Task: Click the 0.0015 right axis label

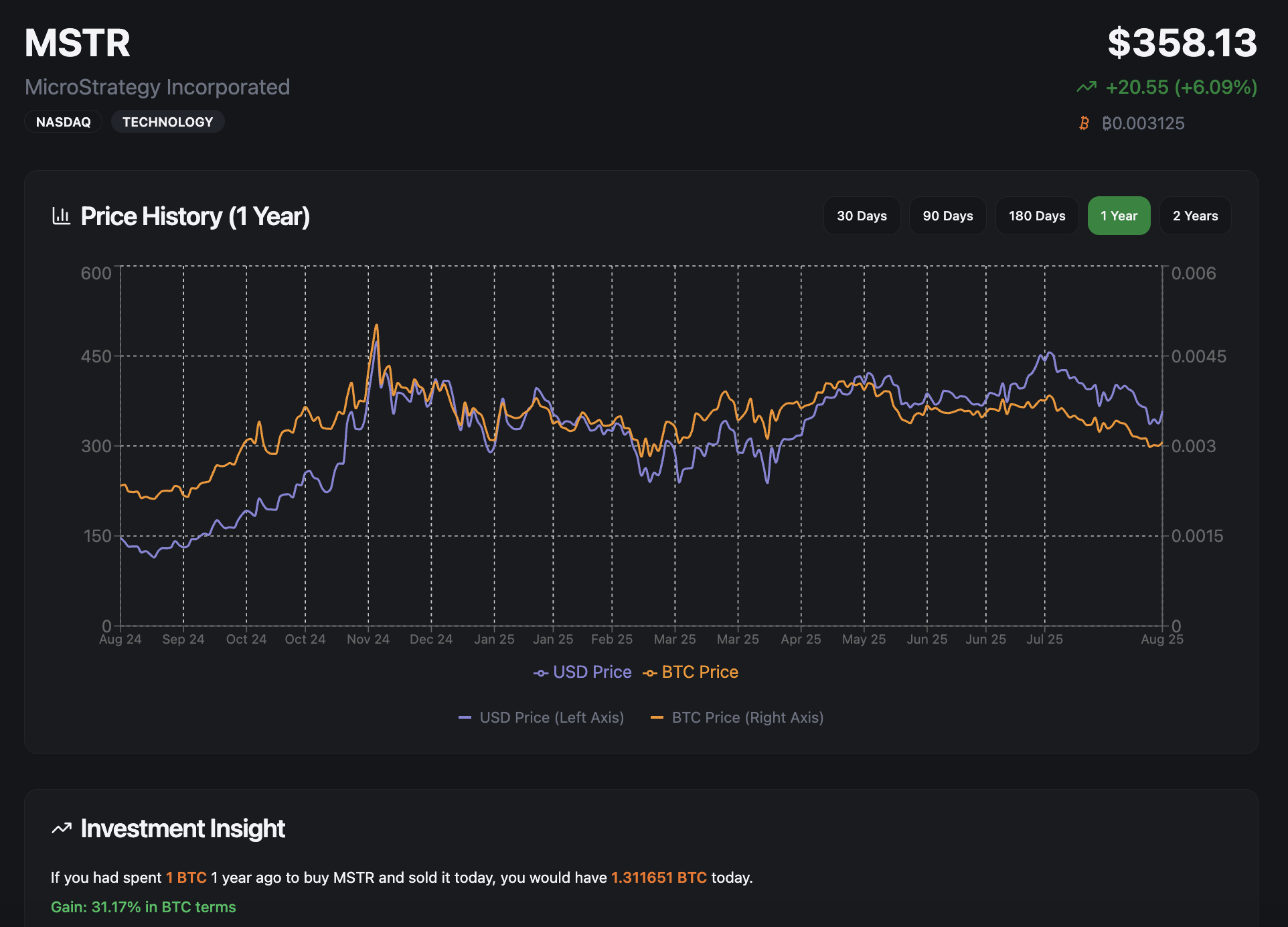Action: (1198, 536)
